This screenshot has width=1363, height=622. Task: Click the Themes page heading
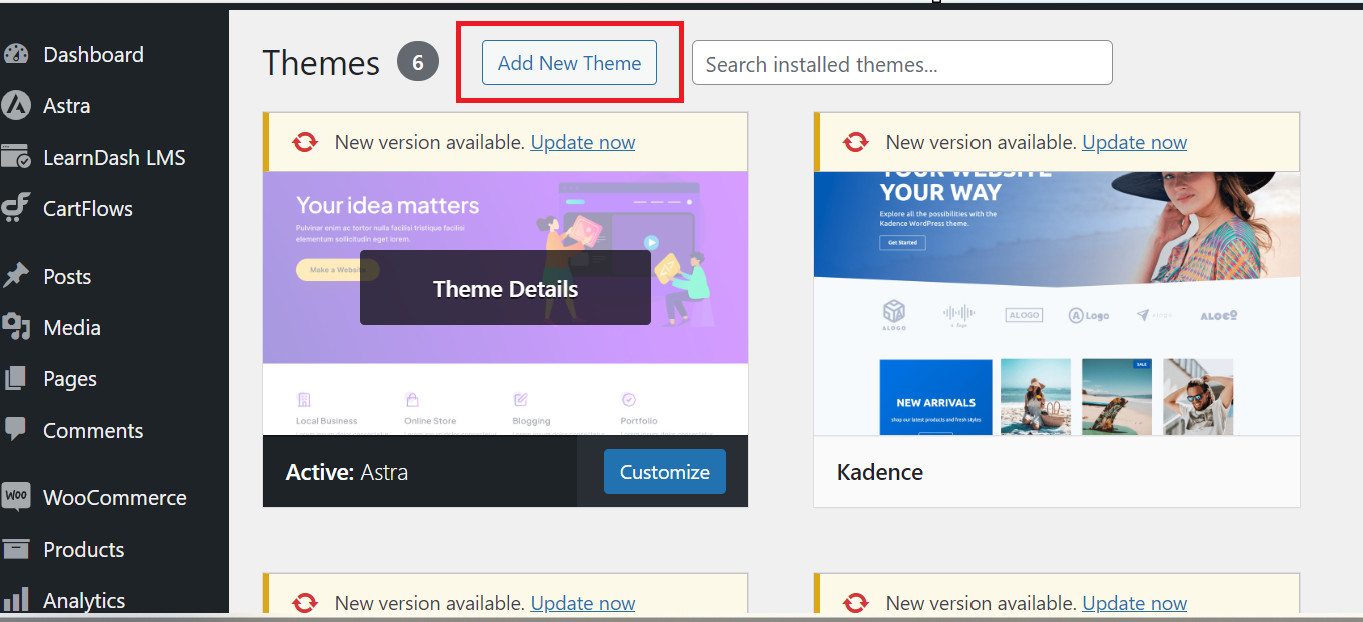tap(321, 64)
